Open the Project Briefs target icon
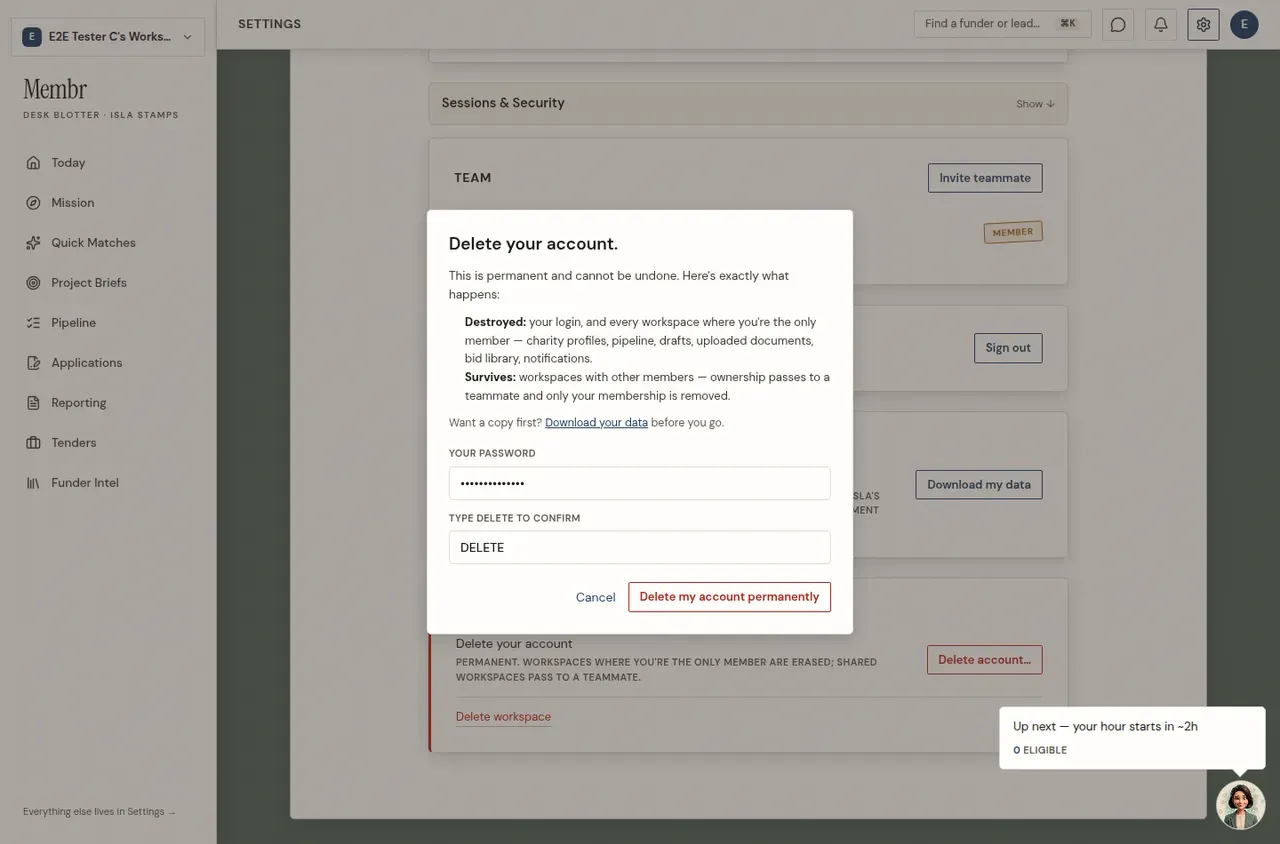Viewport: 1280px width, 844px height. coord(33,283)
